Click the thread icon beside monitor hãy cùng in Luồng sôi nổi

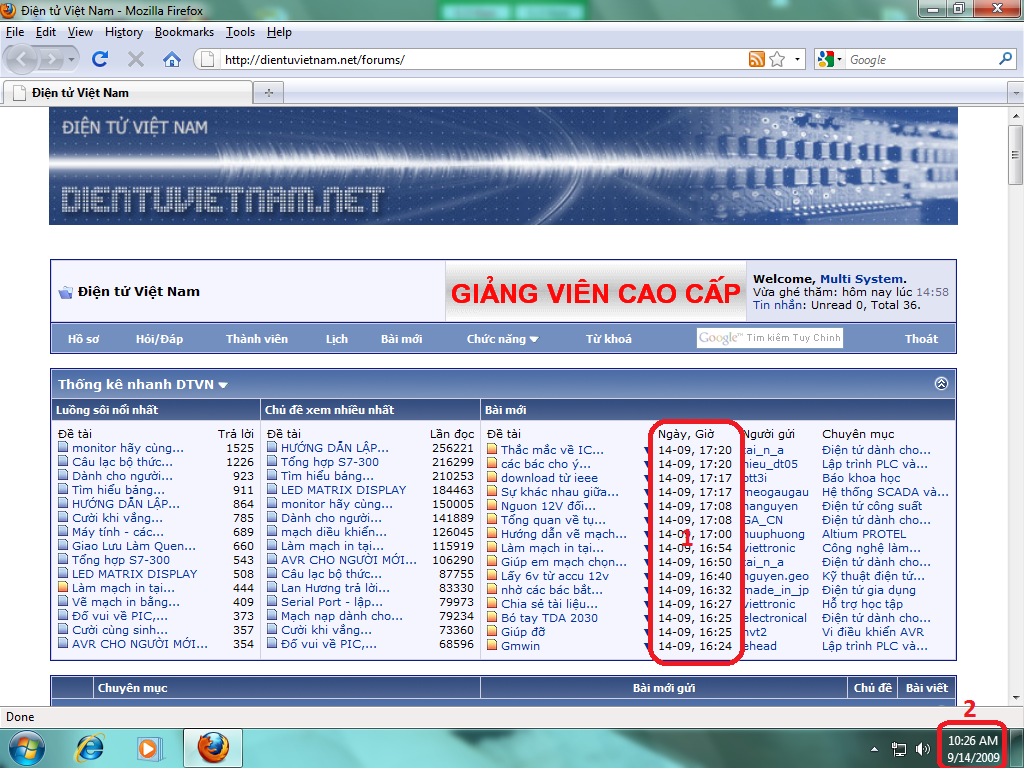tap(63, 447)
